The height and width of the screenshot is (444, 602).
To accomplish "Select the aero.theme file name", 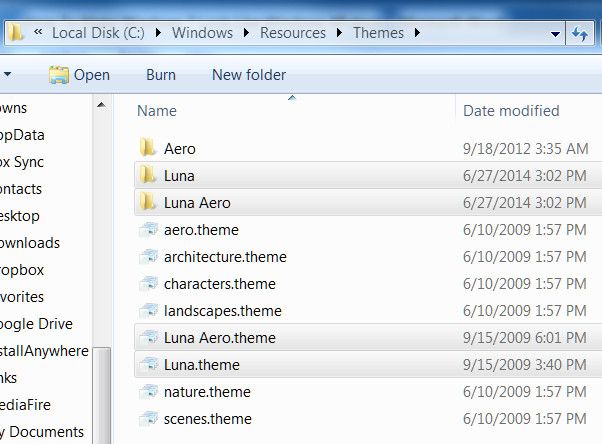I will 201,230.
